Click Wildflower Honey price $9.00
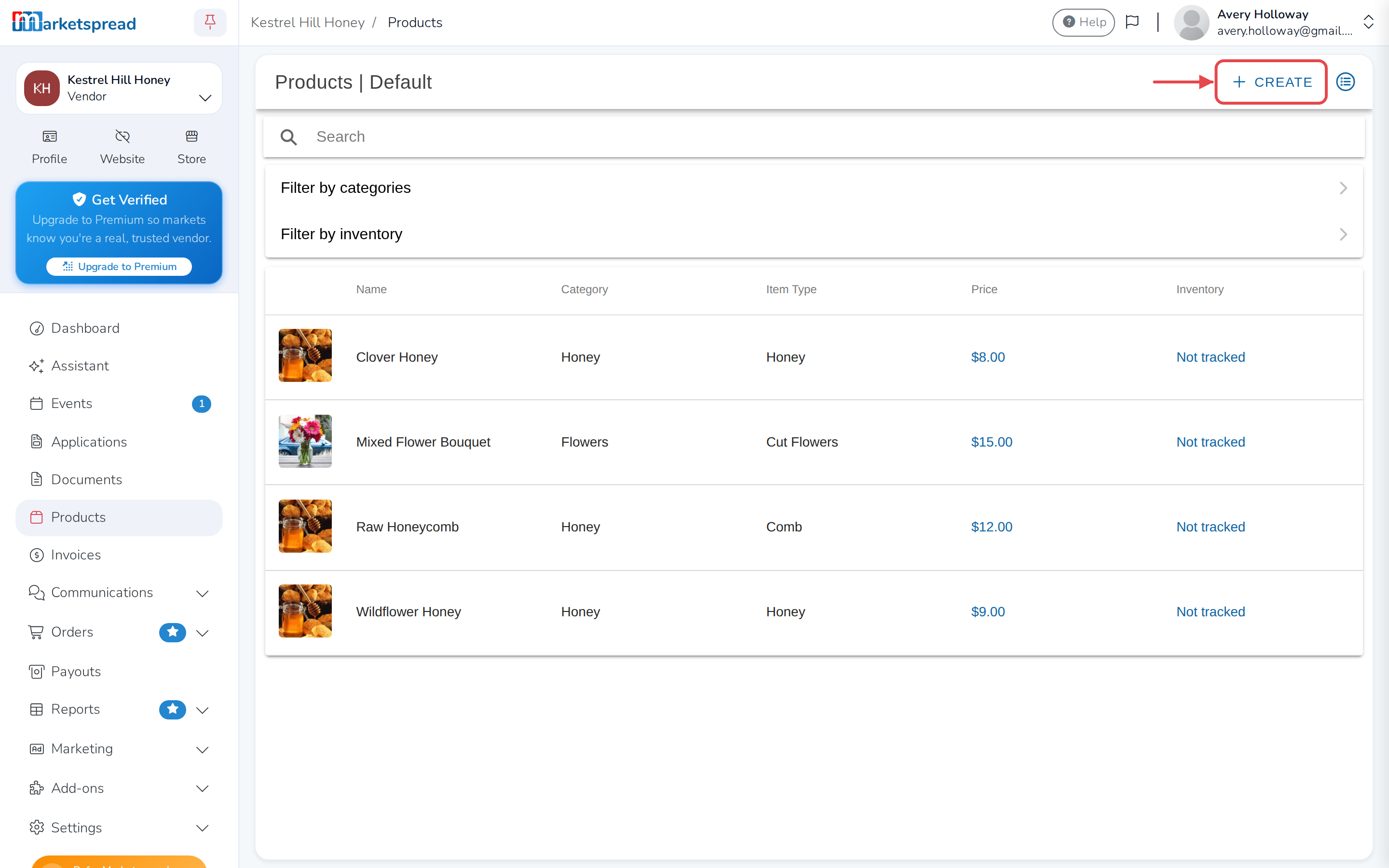 click(x=988, y=612)
